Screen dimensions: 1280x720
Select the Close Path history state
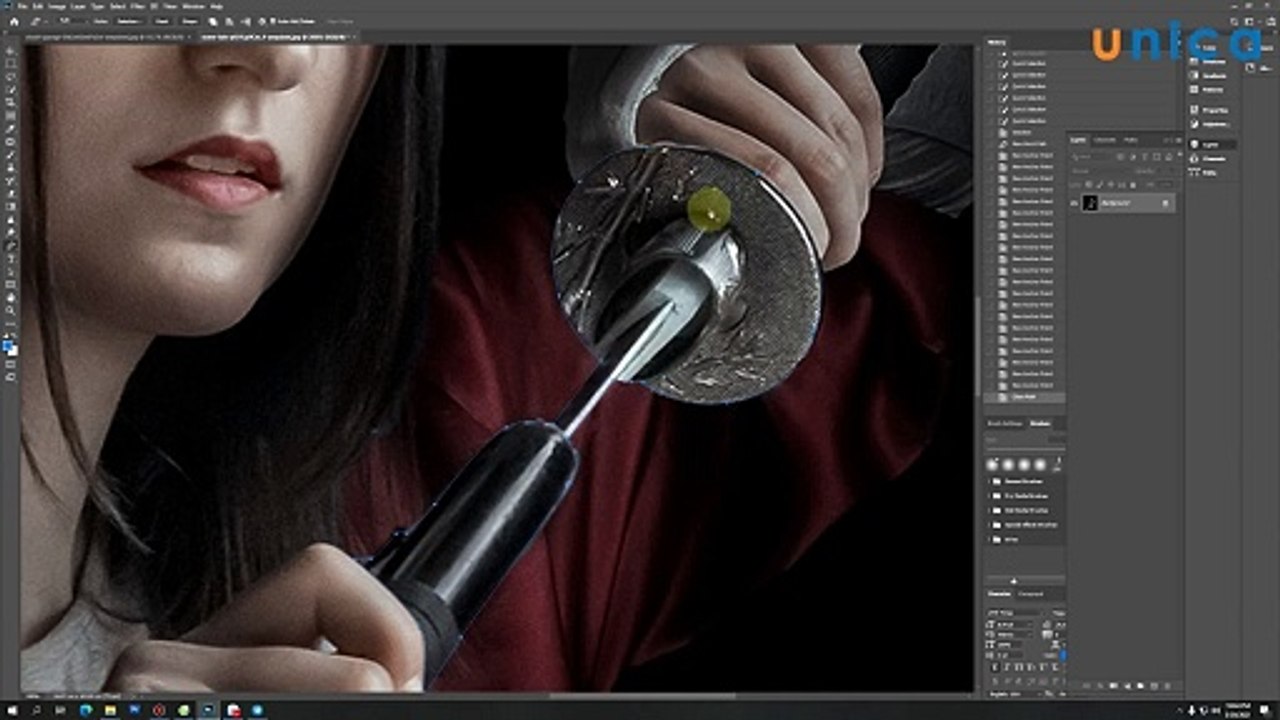pos(1025,397)
